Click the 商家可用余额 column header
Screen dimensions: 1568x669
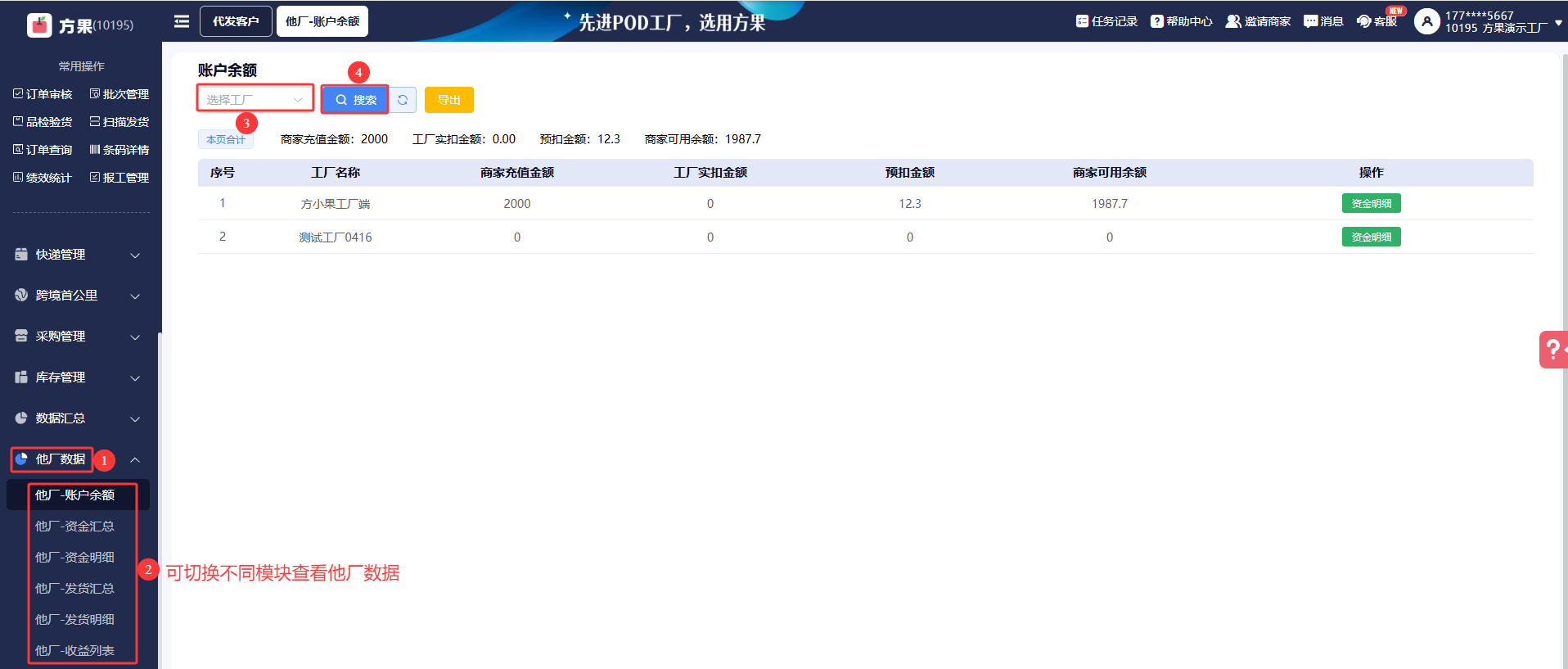point(1110,173)
